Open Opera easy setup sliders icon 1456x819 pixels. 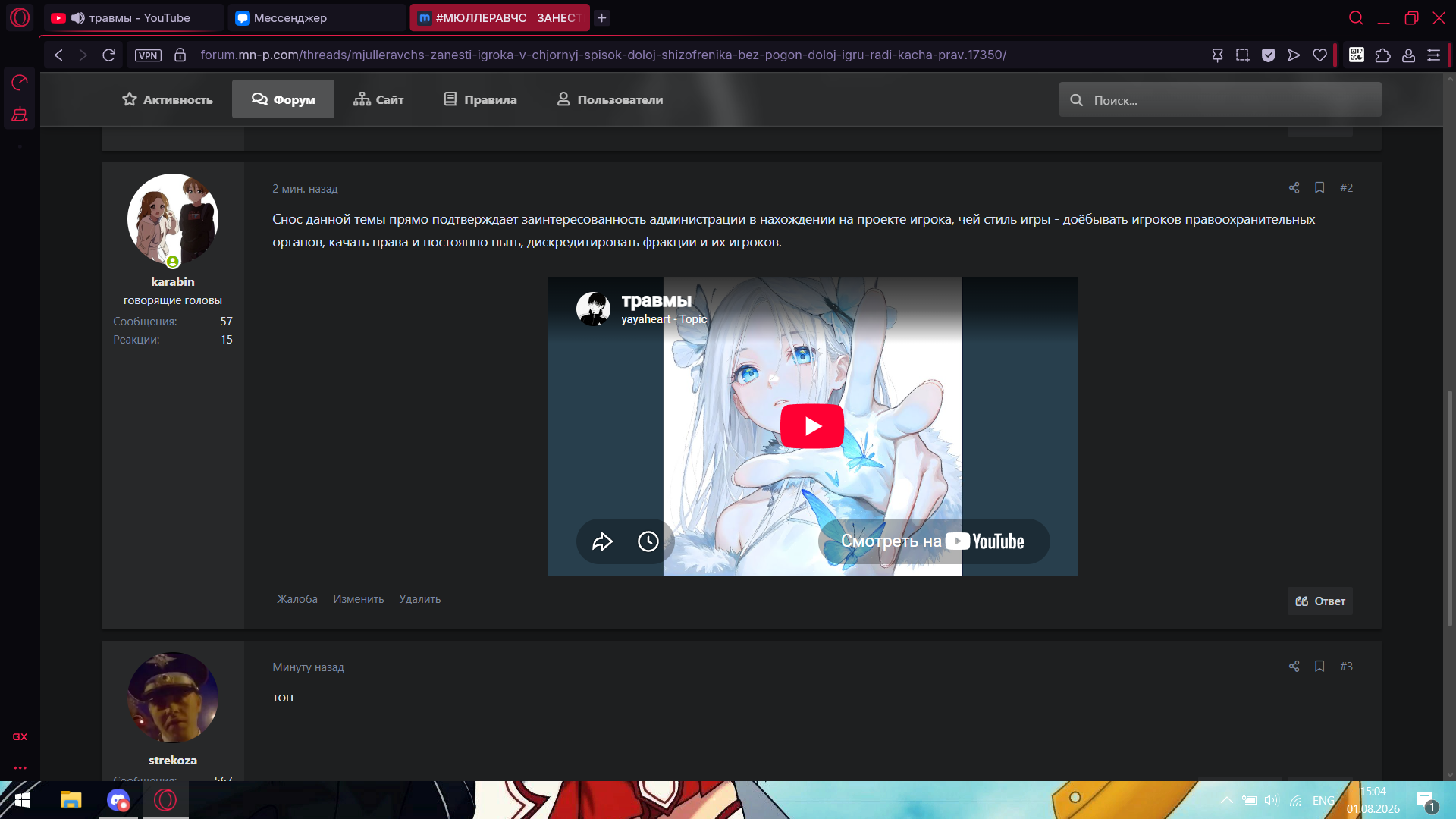[x=1434, y=55]
